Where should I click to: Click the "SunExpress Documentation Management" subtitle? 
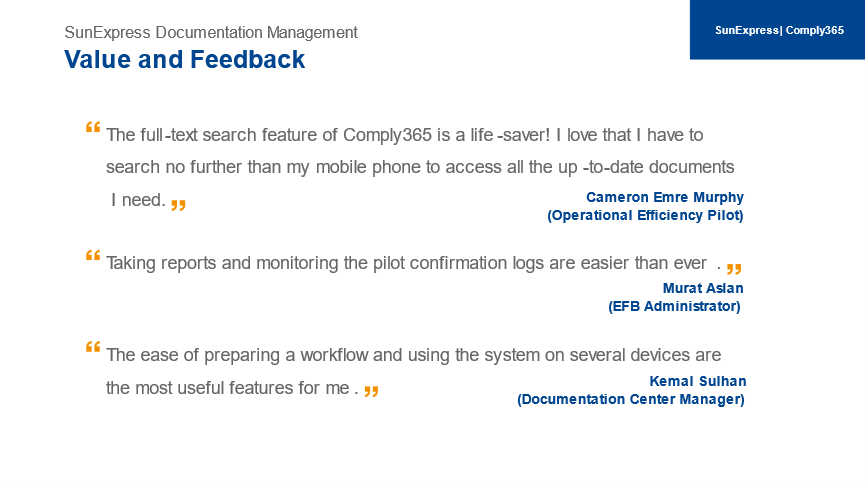tap(211, 33)
